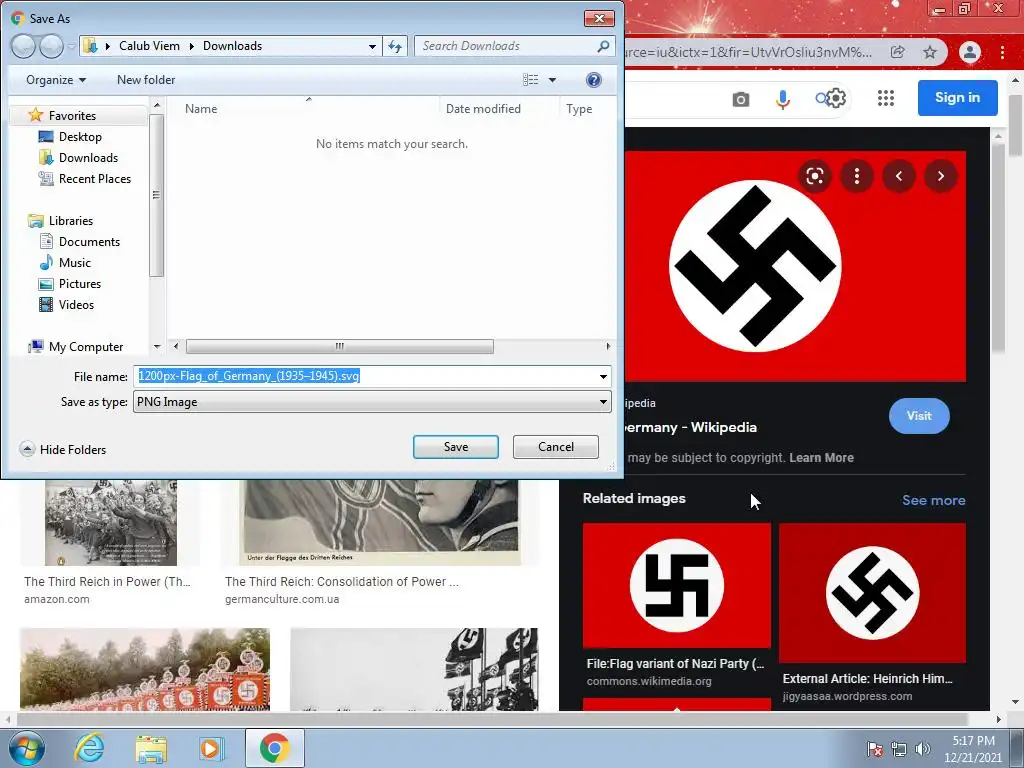The width and height of the screenshot is (1024, 768).
Task: Open the Windows Start menu
Action: [x=27, y=748]
